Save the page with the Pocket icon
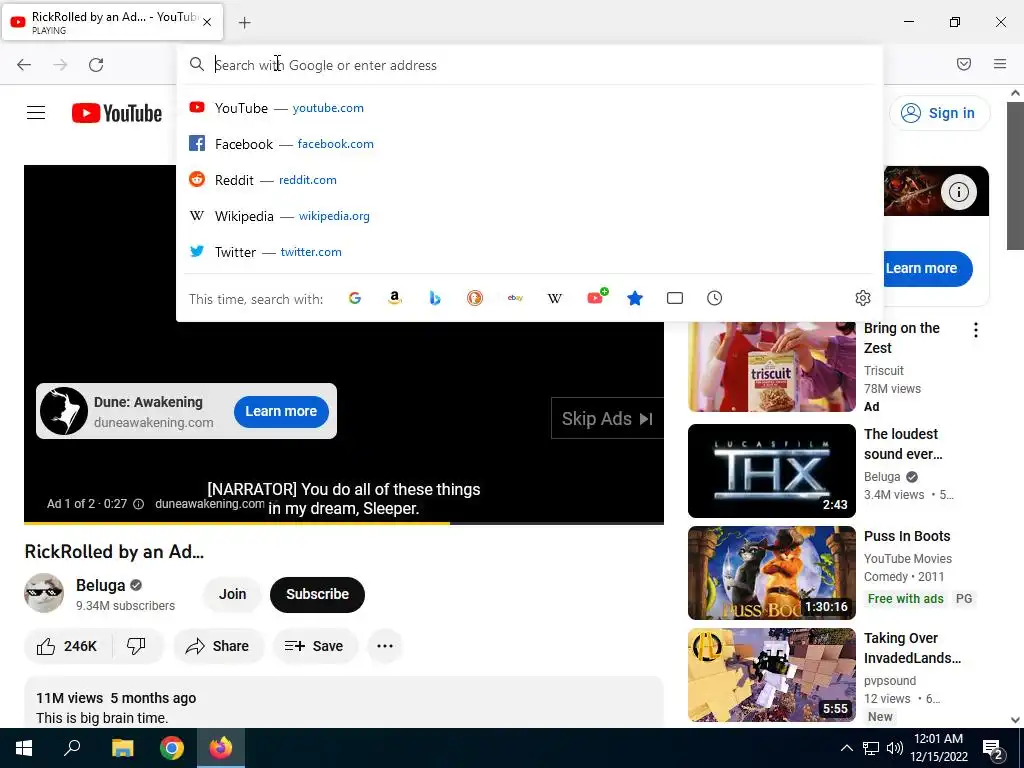The width and height of the screenshot is (1024, 768). coord(964,64)
